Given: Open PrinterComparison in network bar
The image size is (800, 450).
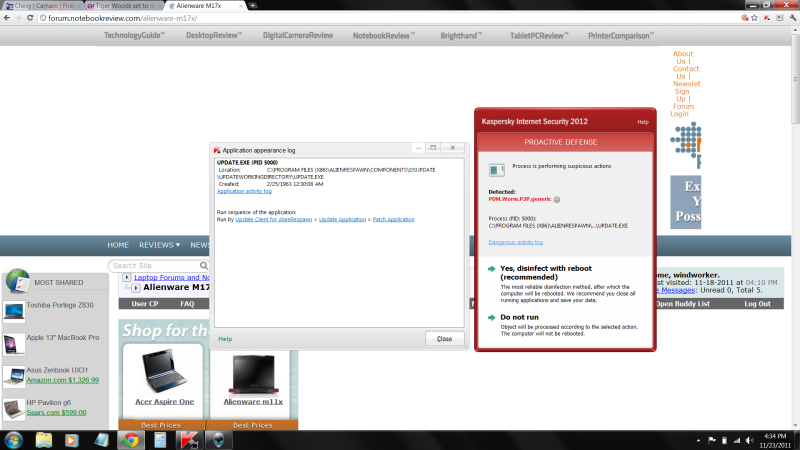Looking at the screenshot, I should pyautogui.click(x=621, y=36).
